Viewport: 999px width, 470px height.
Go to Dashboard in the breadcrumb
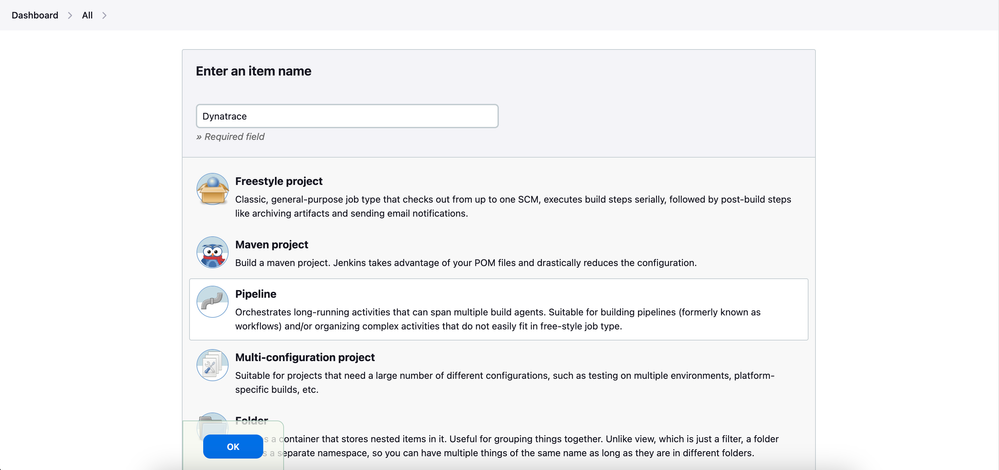(35, 15)
